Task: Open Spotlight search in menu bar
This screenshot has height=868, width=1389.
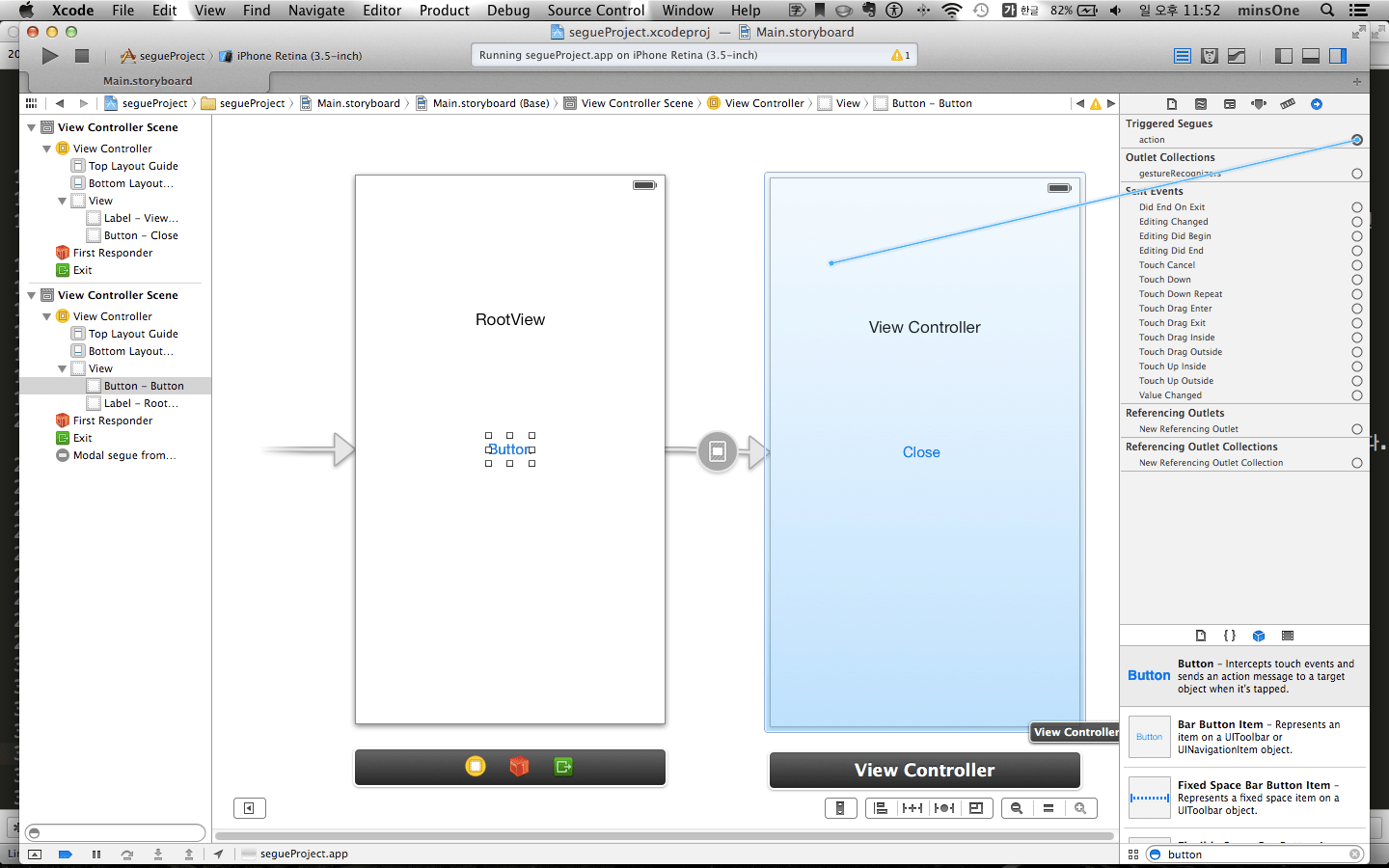Action: (1327, 11)
